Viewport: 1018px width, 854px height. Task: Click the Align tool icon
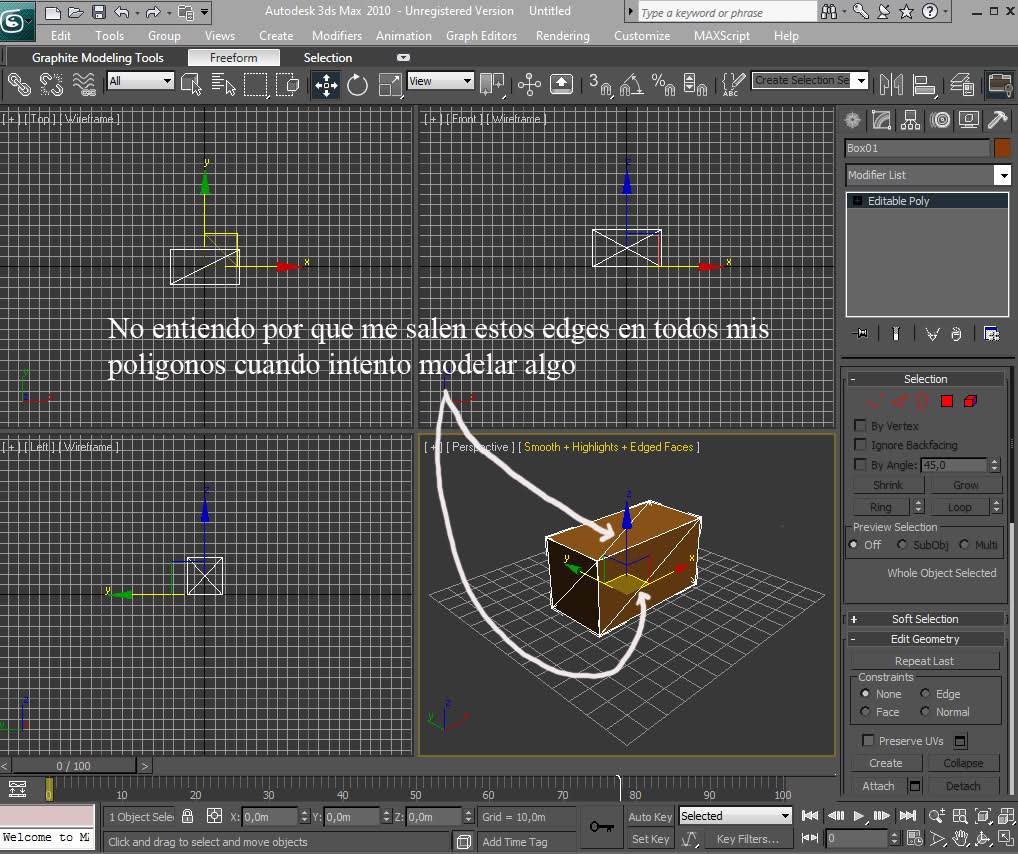coord(923,85)
